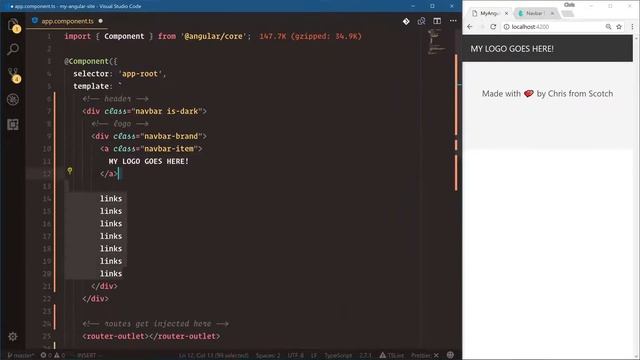The image size is (640, 360).
Task: Bookmark this page with the star icon
Action: [619, 27]
